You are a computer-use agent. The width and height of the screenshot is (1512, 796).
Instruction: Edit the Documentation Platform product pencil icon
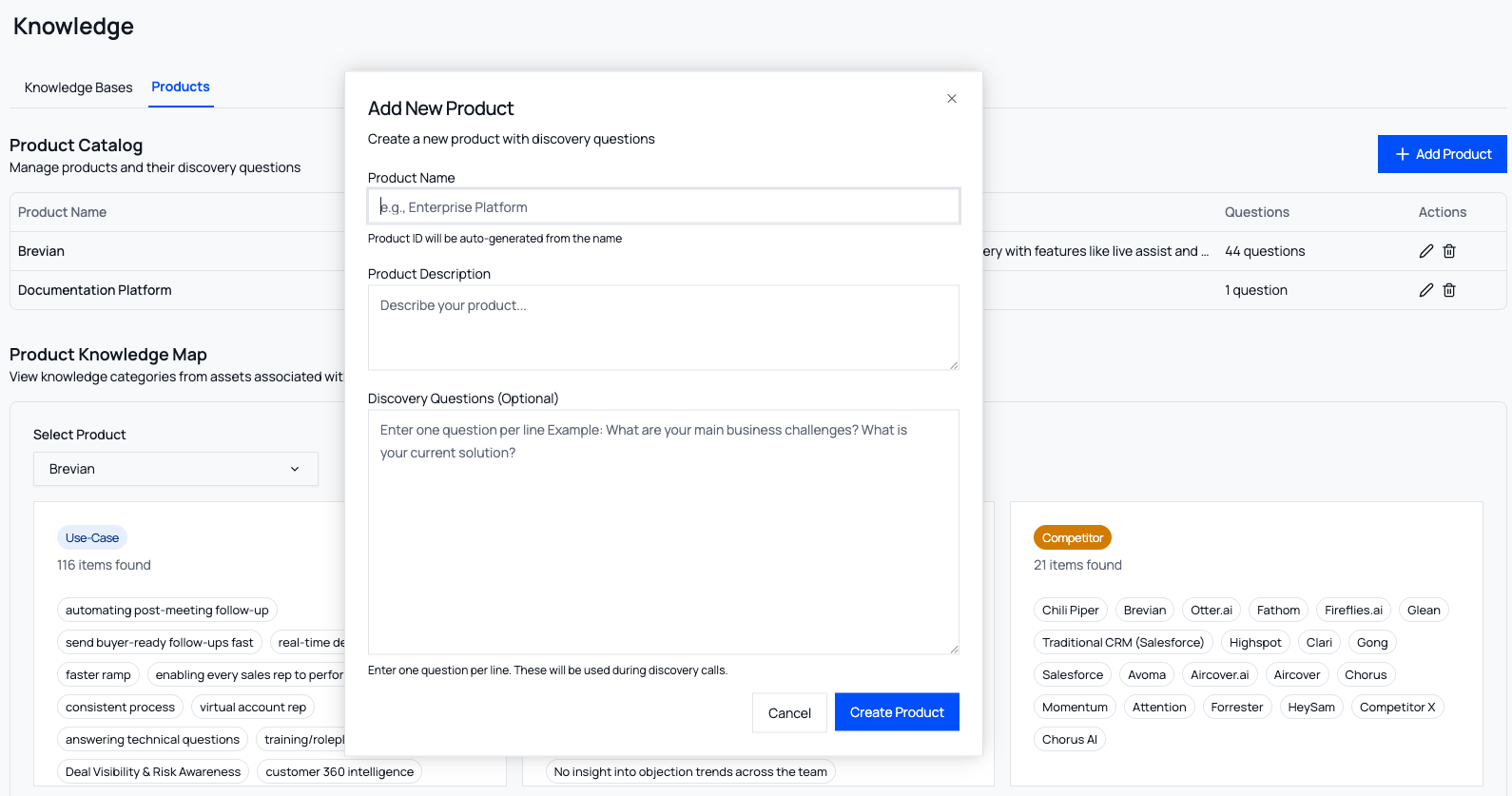click(1426, 290)
